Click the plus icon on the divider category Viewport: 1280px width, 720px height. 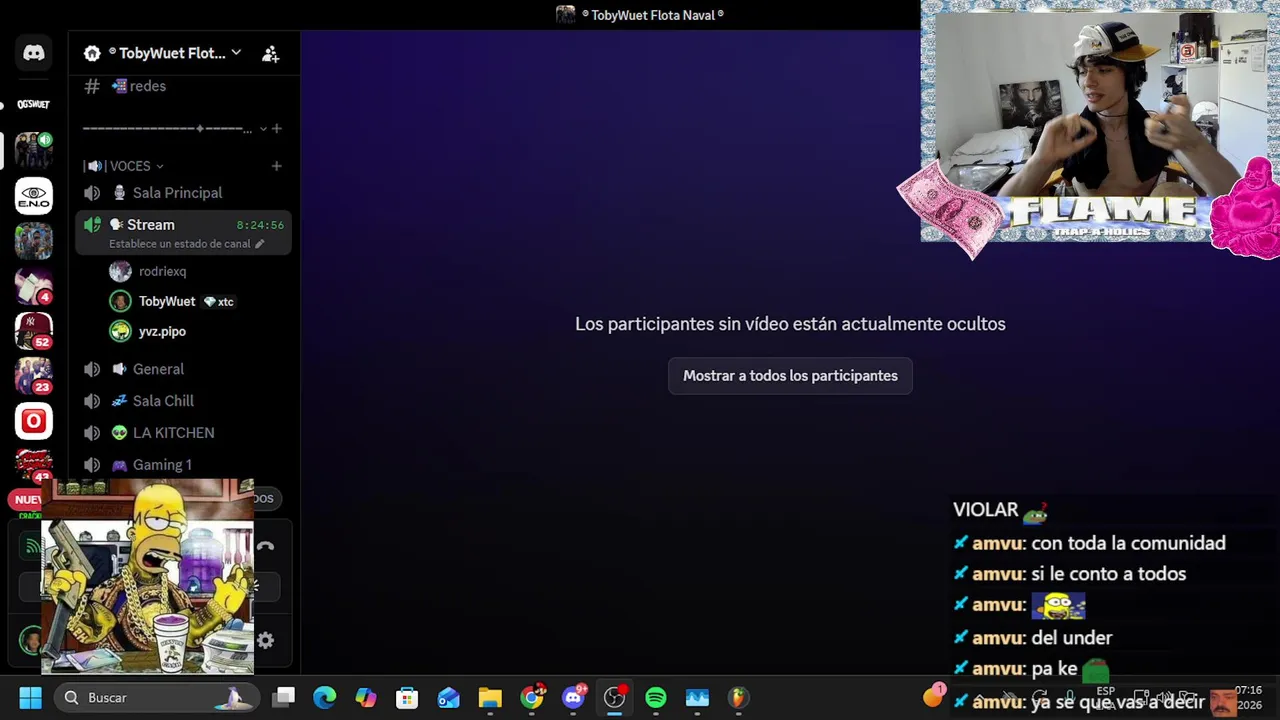[x=277, y=128]
